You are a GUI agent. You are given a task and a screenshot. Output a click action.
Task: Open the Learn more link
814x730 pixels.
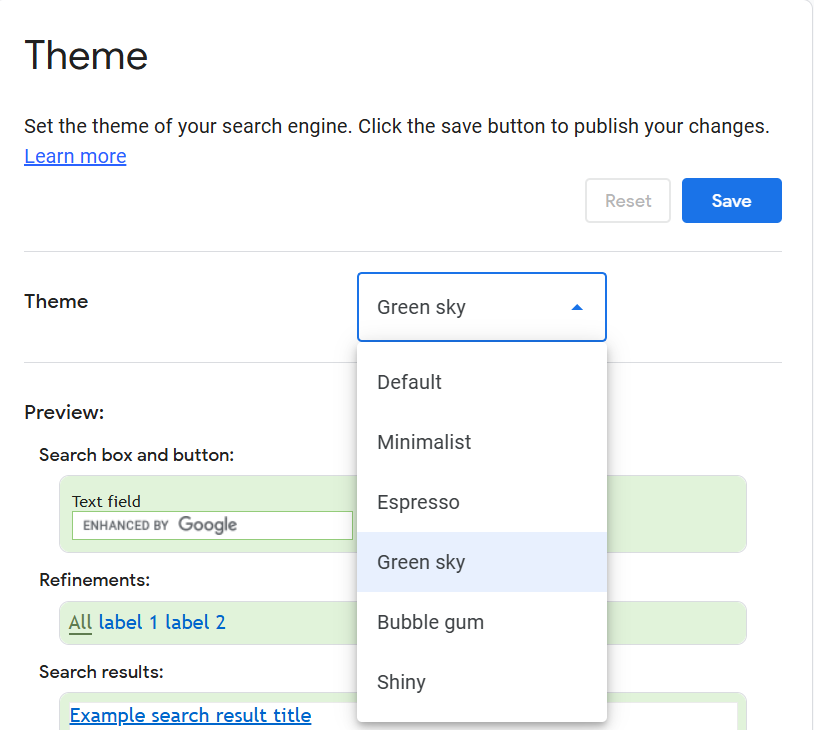click(x=75, y=156)
